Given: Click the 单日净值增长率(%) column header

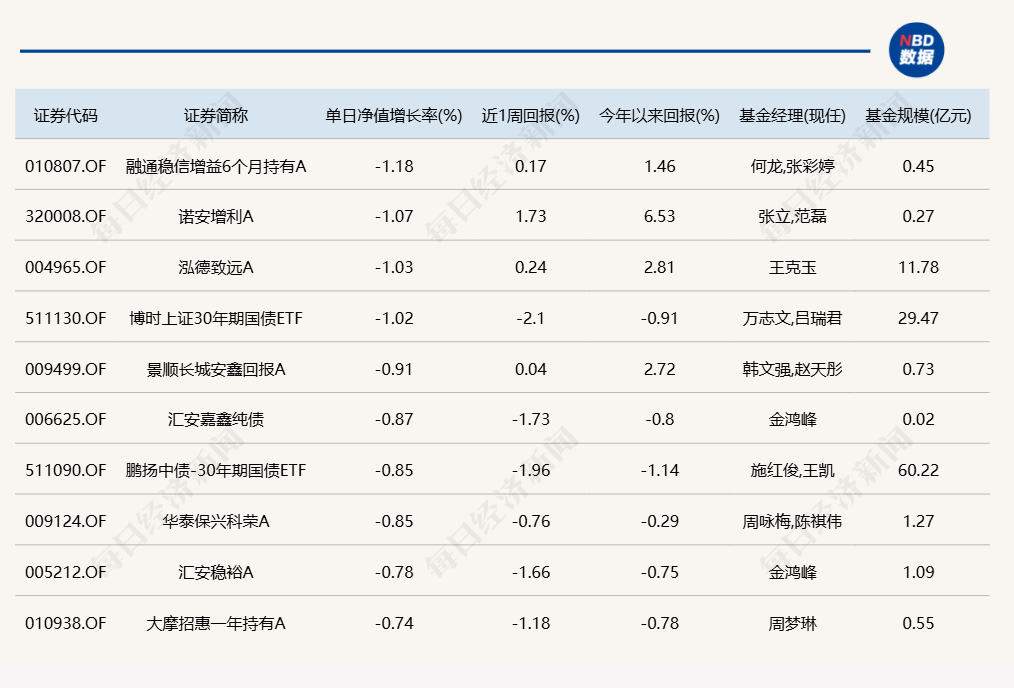Looking at the screenshot, I should (x=393, y=115).
